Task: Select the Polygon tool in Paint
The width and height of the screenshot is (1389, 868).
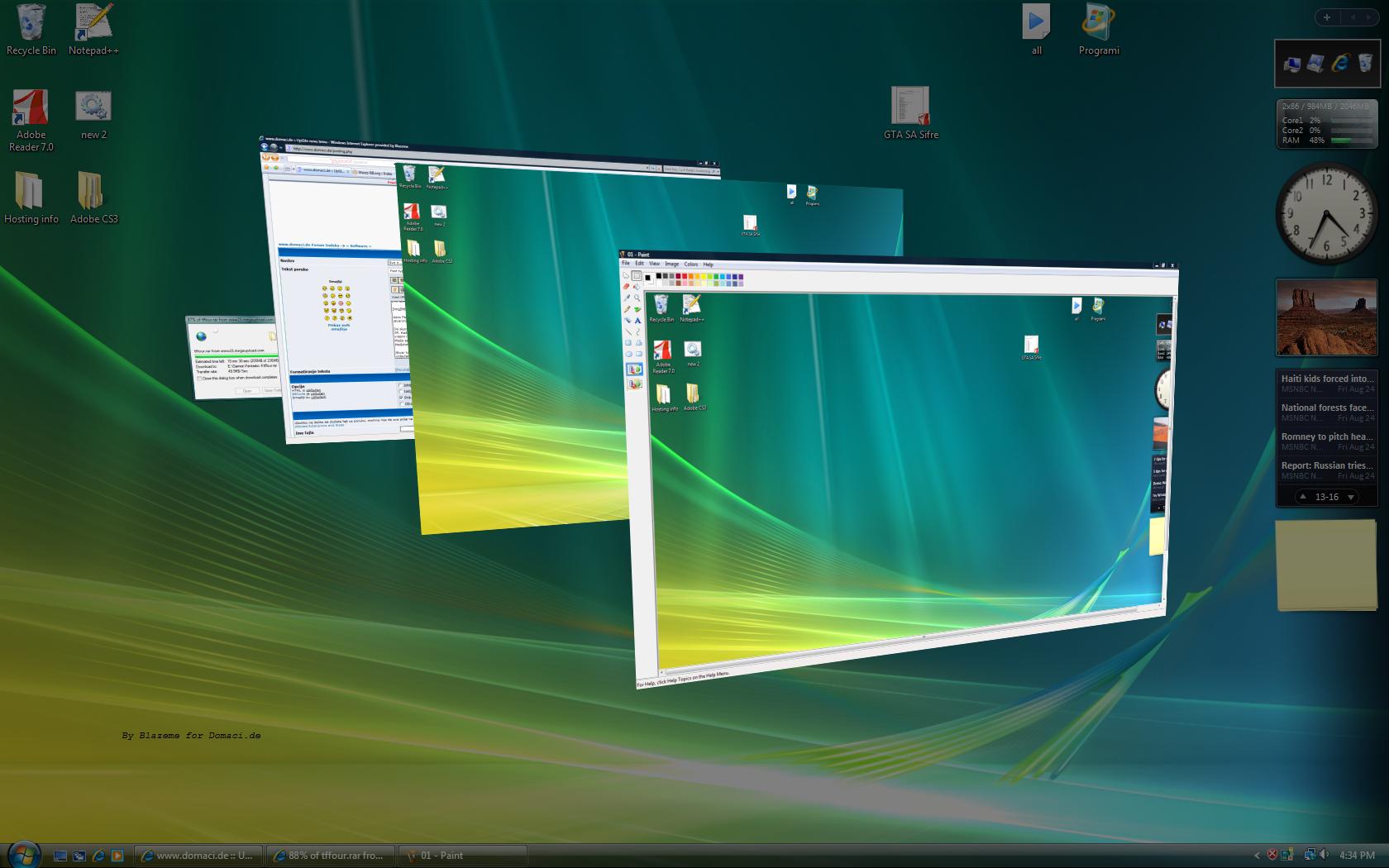Action: point(638,342)
